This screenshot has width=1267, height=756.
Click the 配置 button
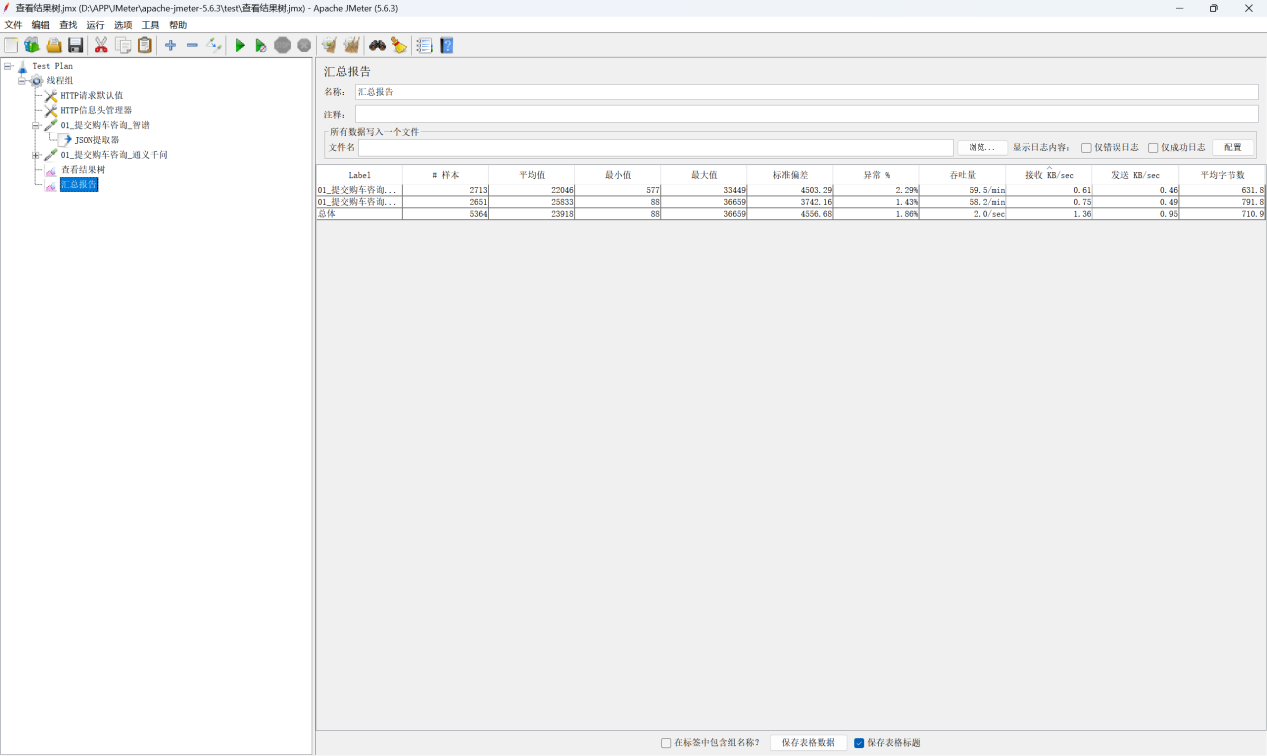click(x=1233, y=148)
